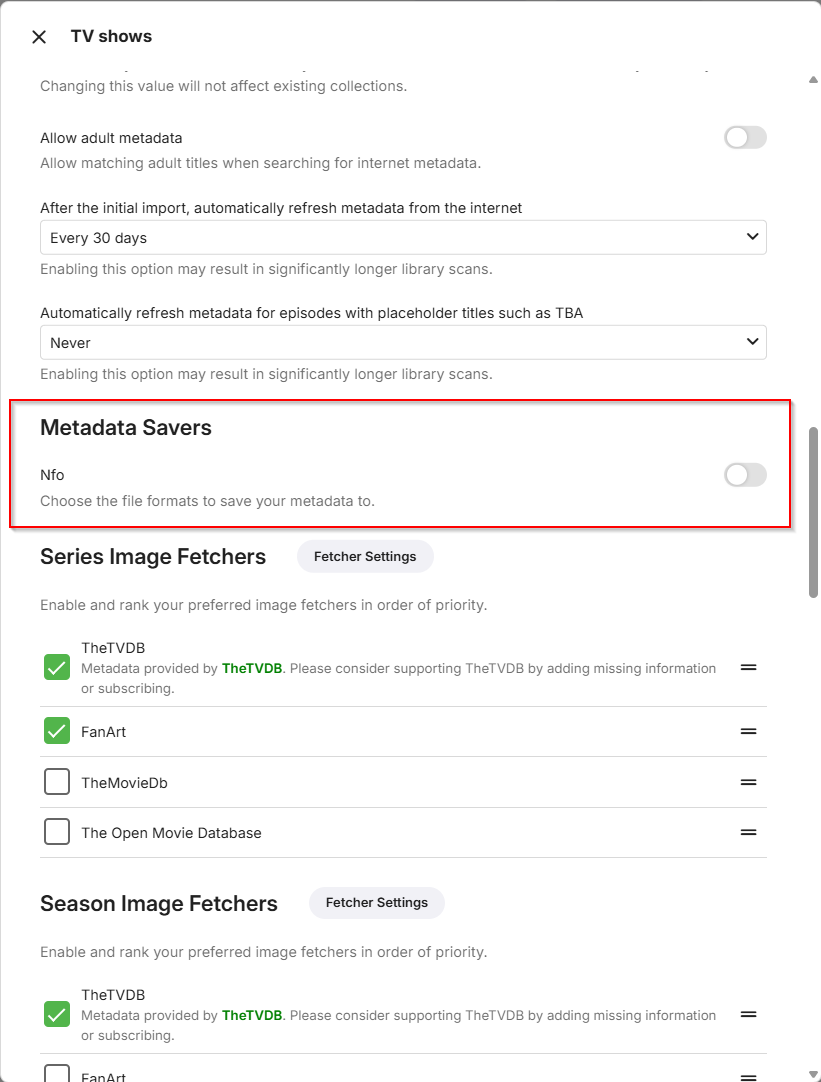The width and height of the screenshot is (821, 1082).
Task: Turn on the Nfo metadata saver
Action: point(745,475)
